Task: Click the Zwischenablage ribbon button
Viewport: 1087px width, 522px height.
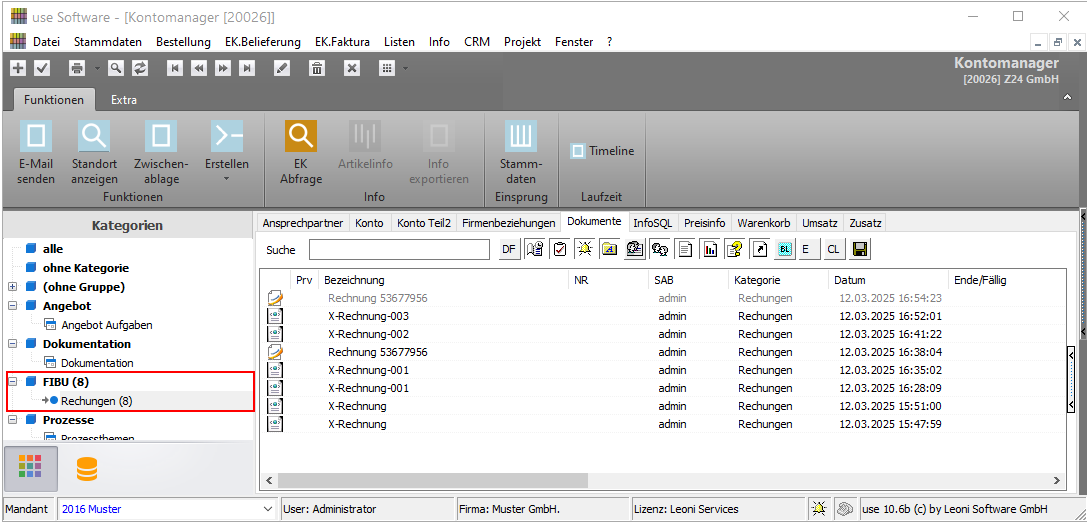Action: [161, 153]
